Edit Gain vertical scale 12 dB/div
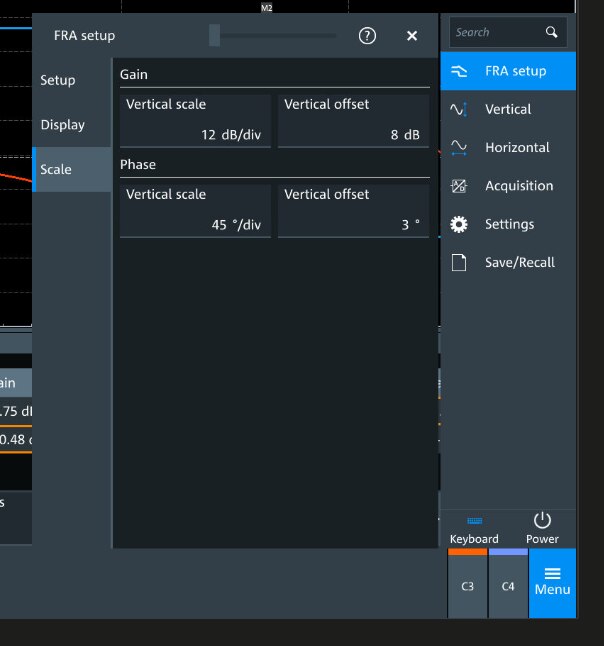This screenshot has height=646, width=604. [x=195, y=121]
